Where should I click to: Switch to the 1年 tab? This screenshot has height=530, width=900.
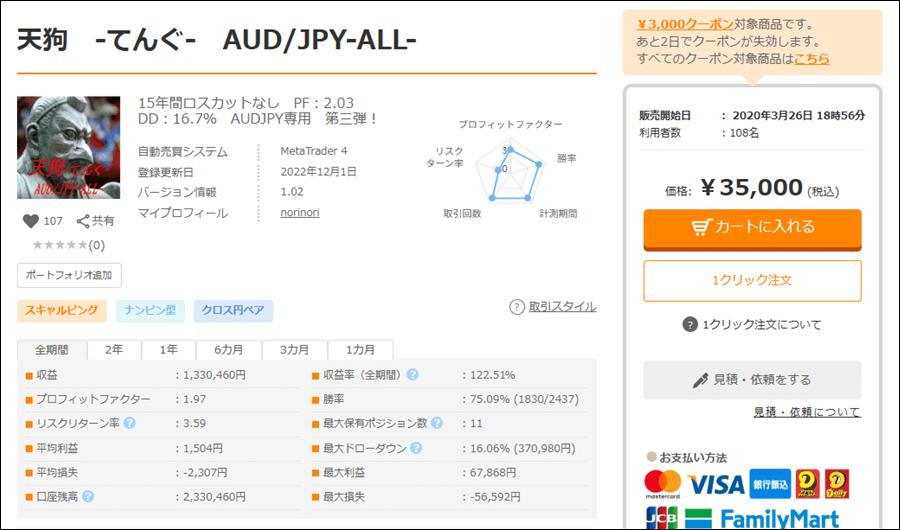coord(169,350)
